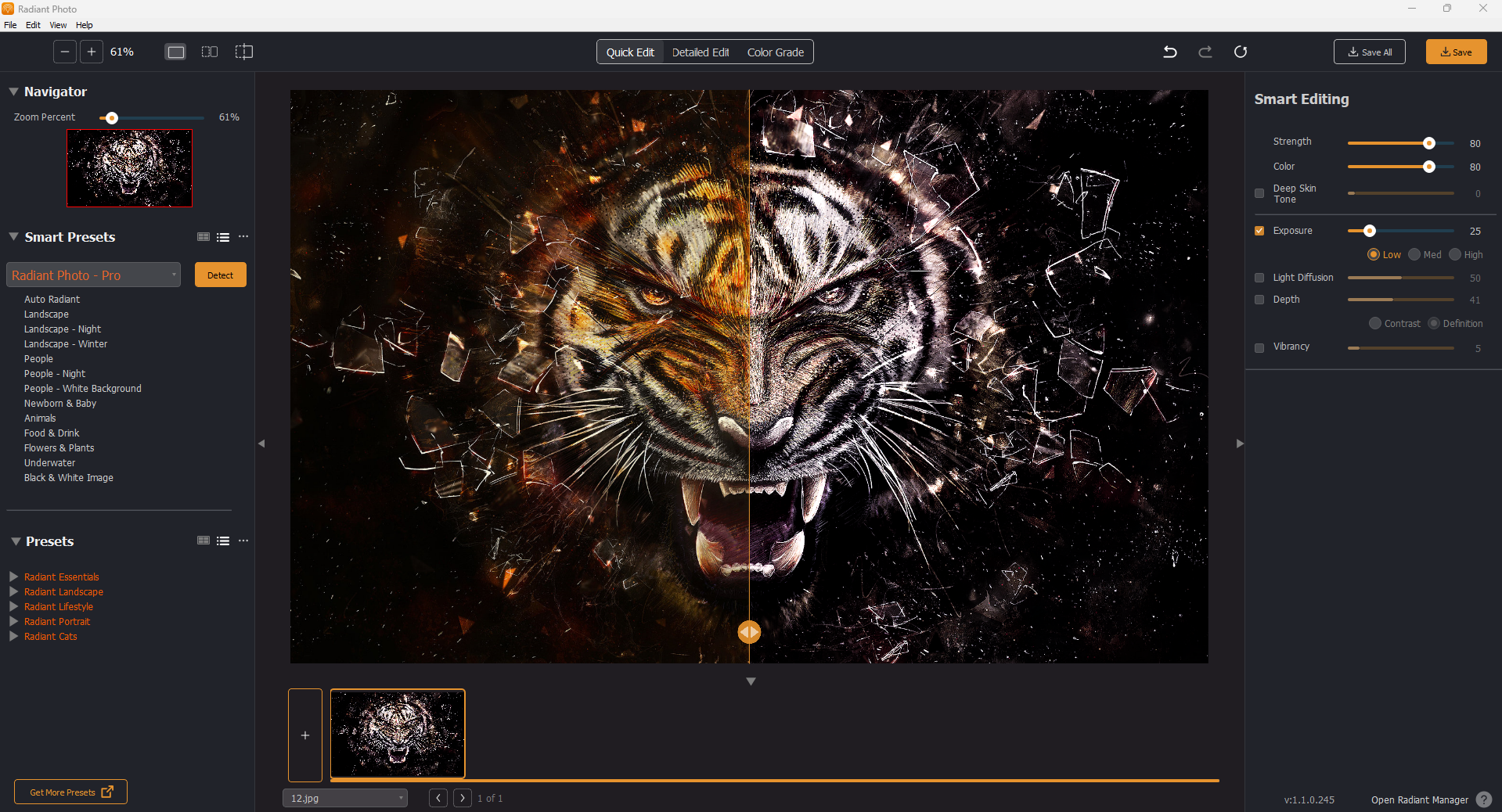The width and height of the screenshot is (1502, 812).
Task: Collapse the Presets panel
Action: point(16,541)
